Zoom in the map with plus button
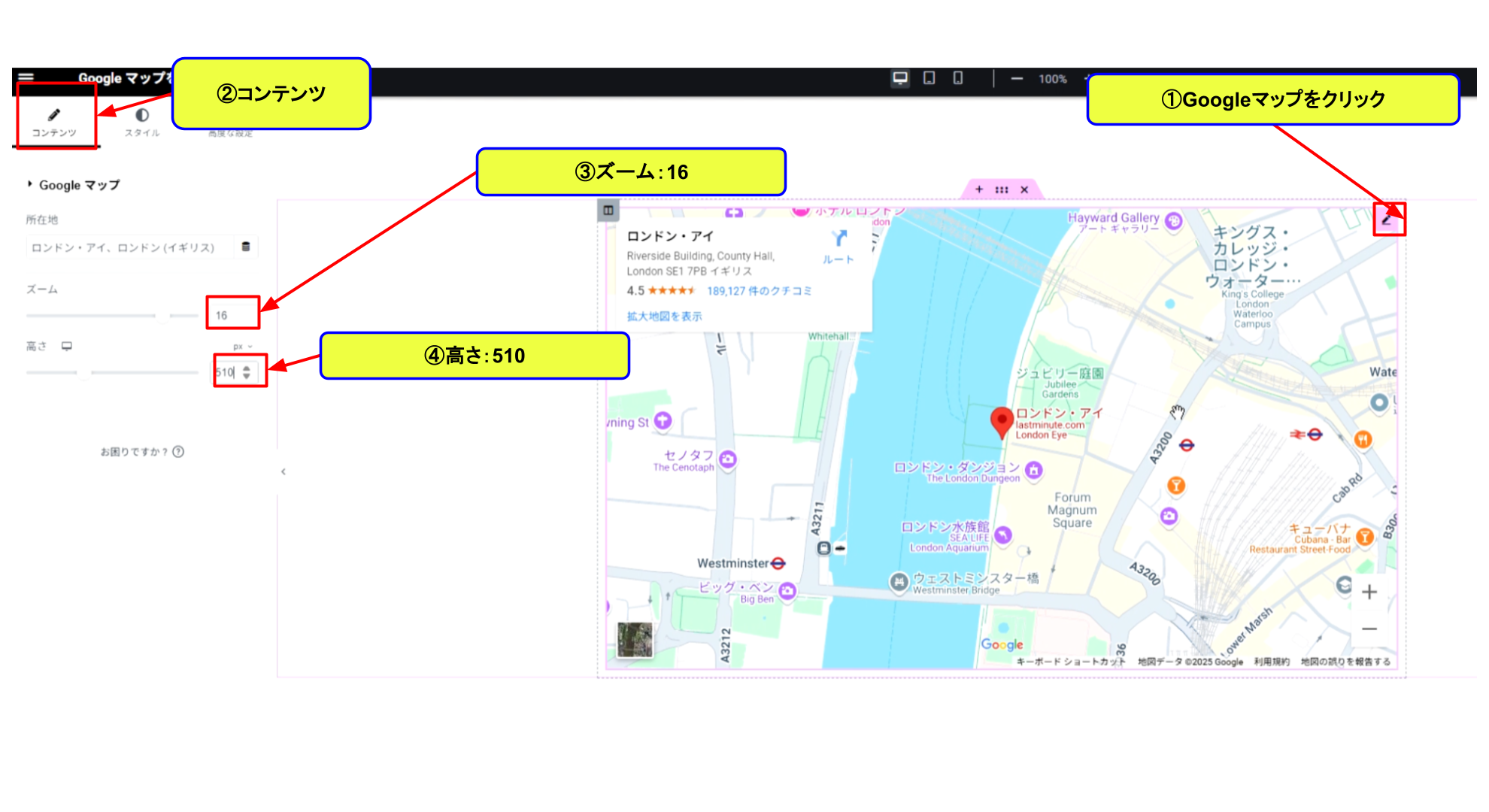 [1369, 592]
